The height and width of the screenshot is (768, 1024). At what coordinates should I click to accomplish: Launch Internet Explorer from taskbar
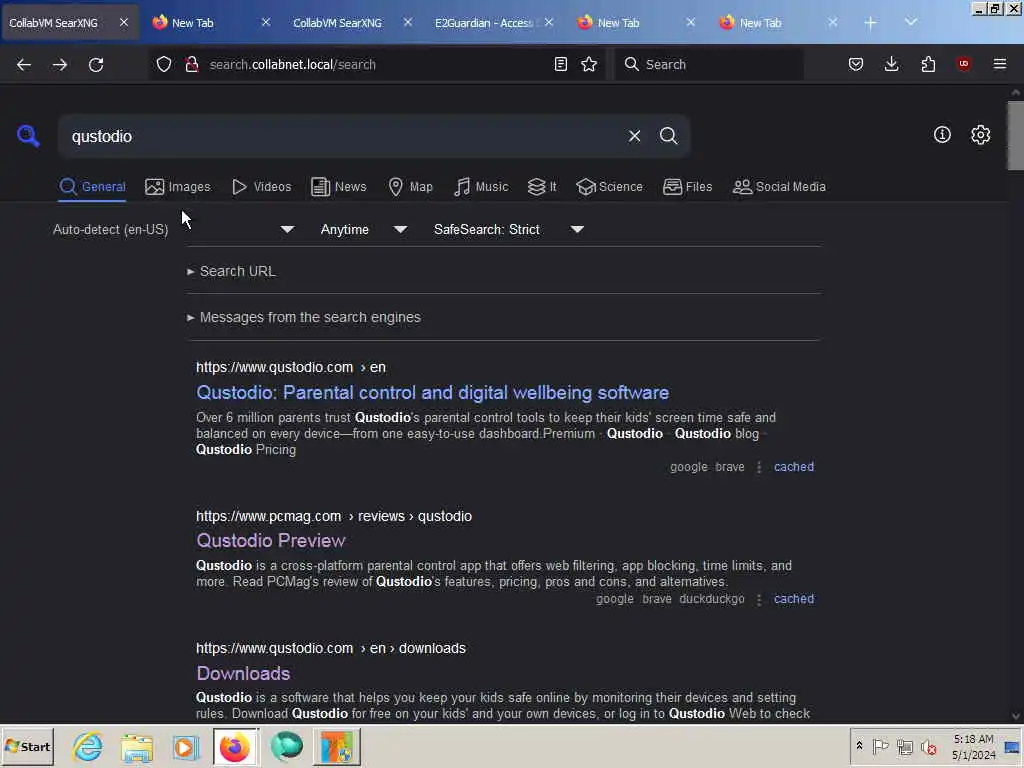point(88,746)
